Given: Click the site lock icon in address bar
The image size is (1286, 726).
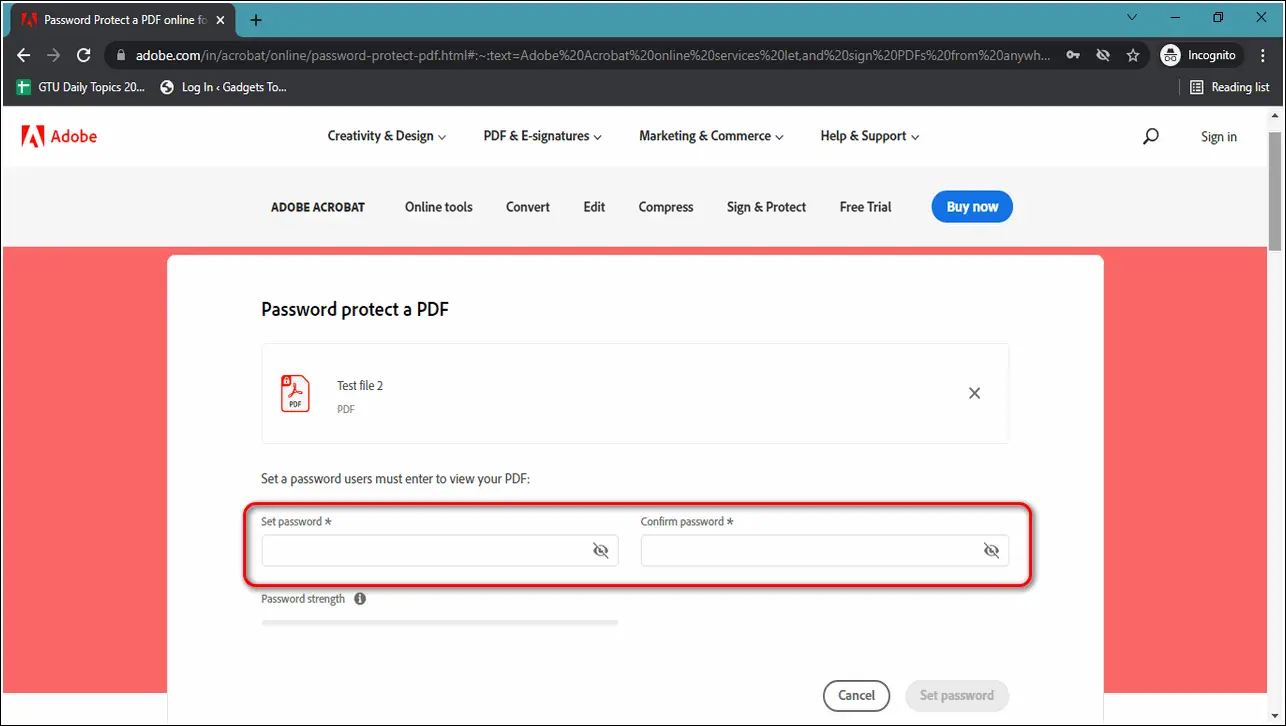Looking at the screenshot, I should [x=120, y=55].
